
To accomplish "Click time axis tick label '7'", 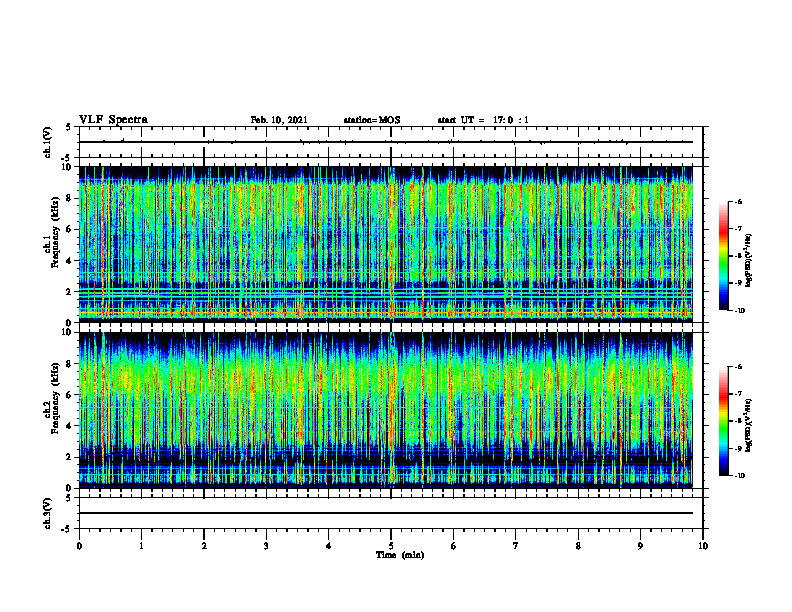I will coord(516,546).
